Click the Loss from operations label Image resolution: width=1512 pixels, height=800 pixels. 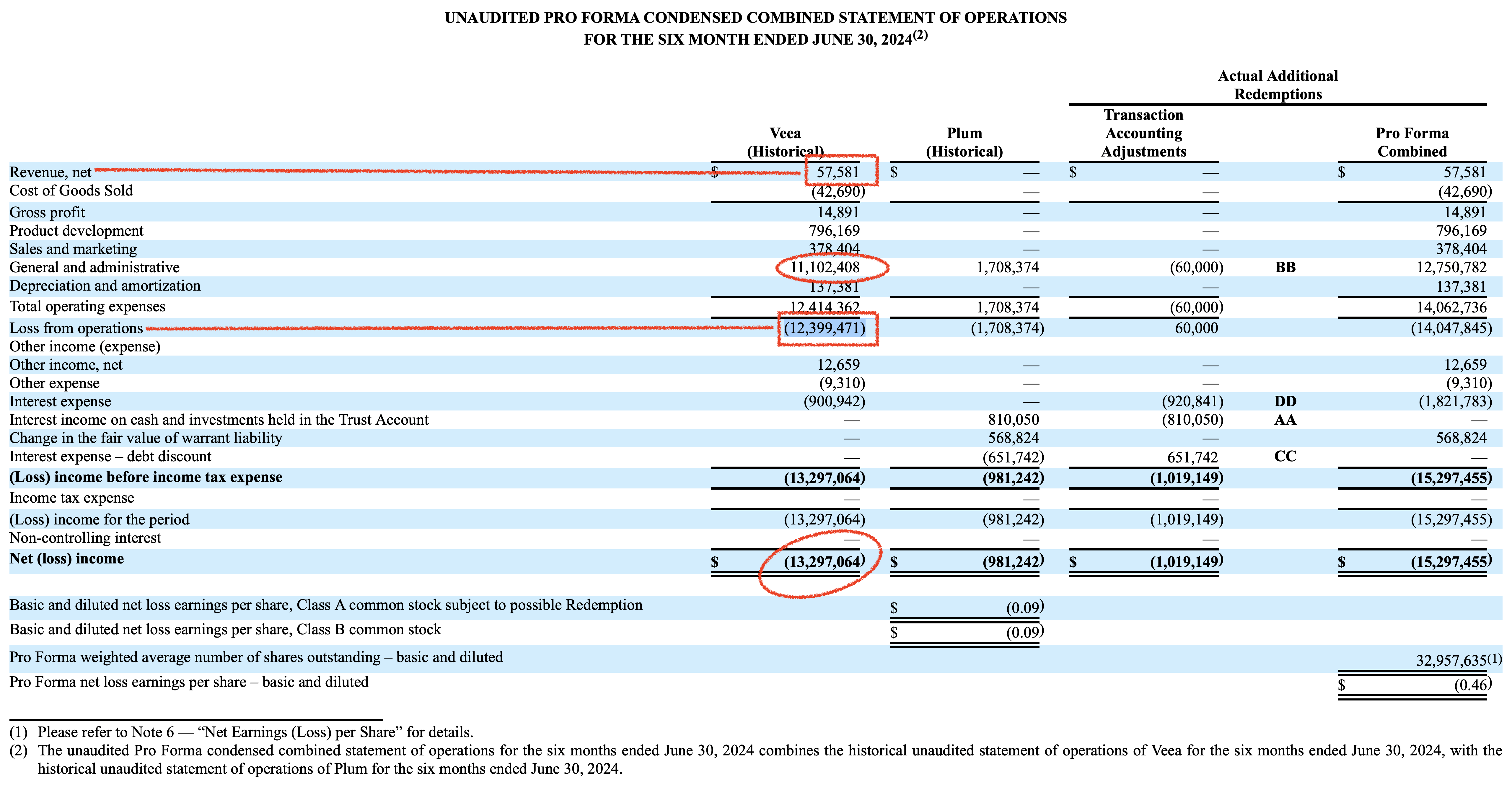pyautogui.click(x=76, y=328)
